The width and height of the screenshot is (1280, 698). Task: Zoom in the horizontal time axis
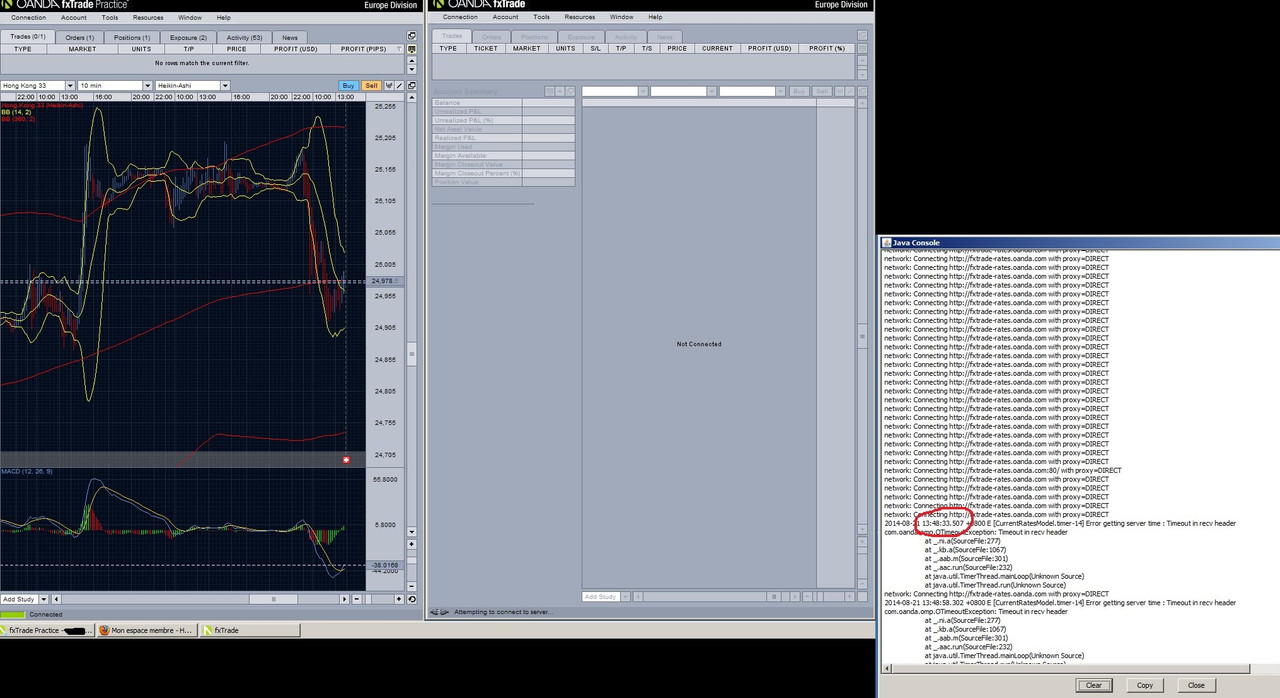coord(399,599)
